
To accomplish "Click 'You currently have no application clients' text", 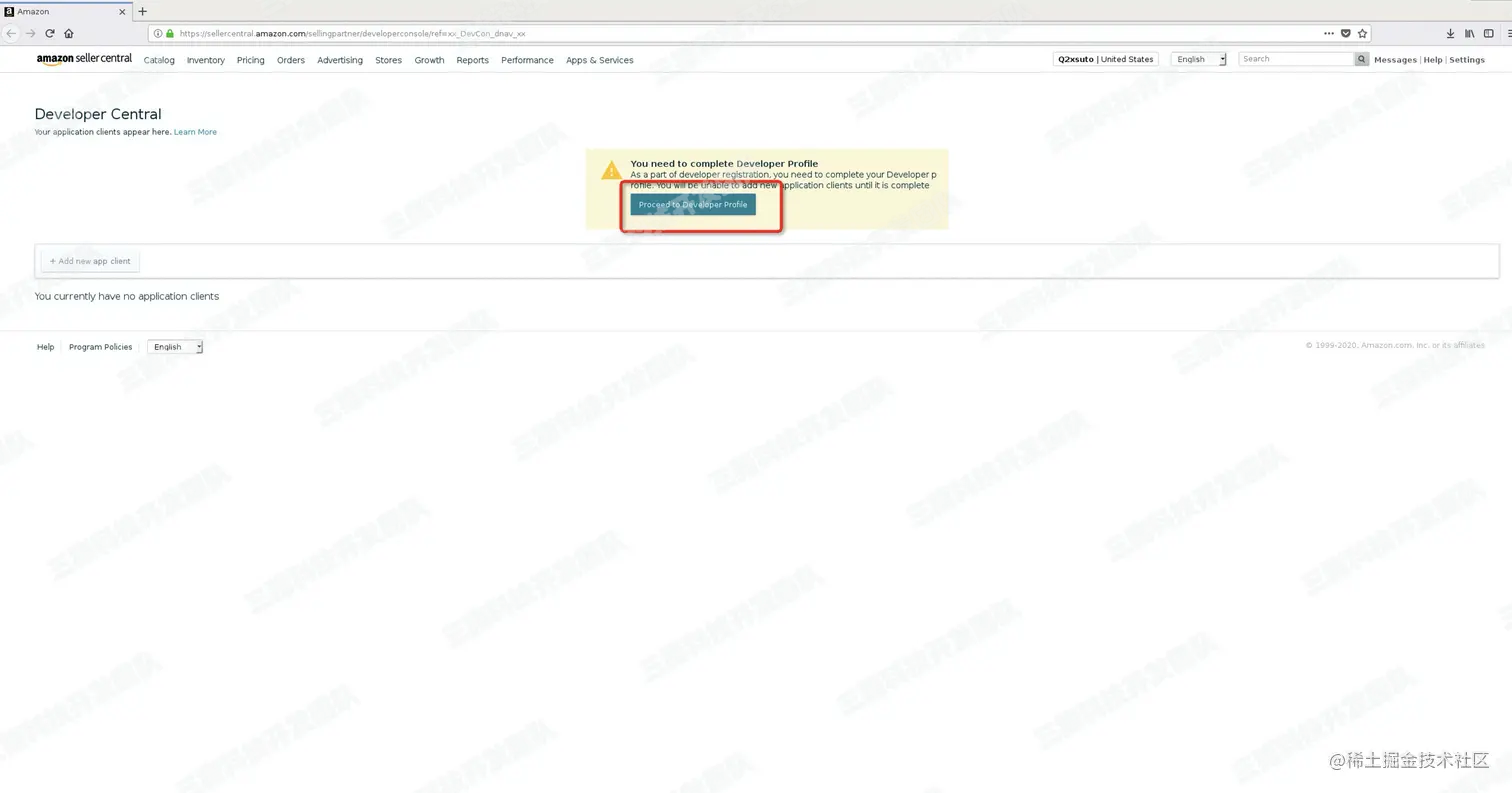I will [127, 296].
